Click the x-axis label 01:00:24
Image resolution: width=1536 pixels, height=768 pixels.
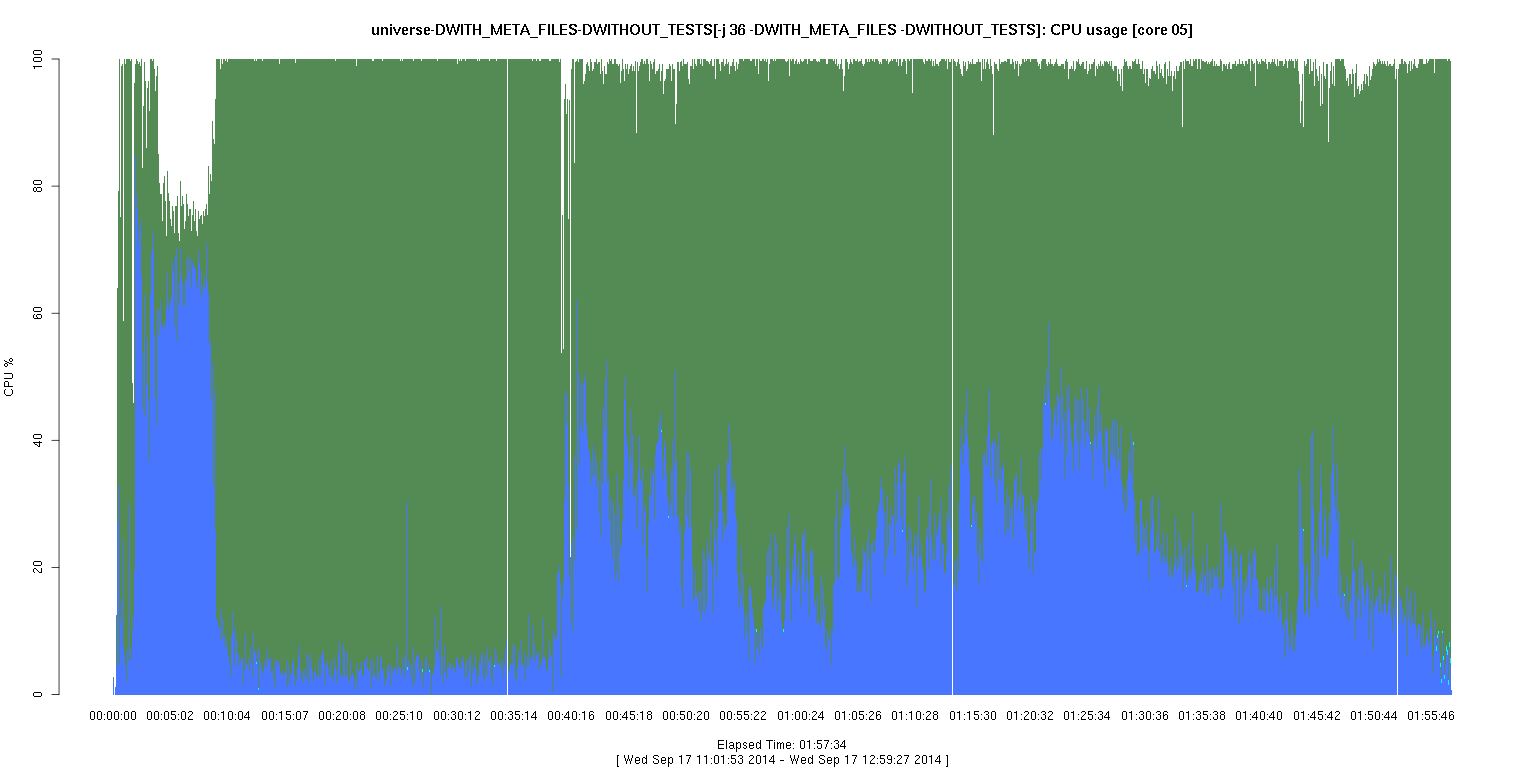coord(801,716)
